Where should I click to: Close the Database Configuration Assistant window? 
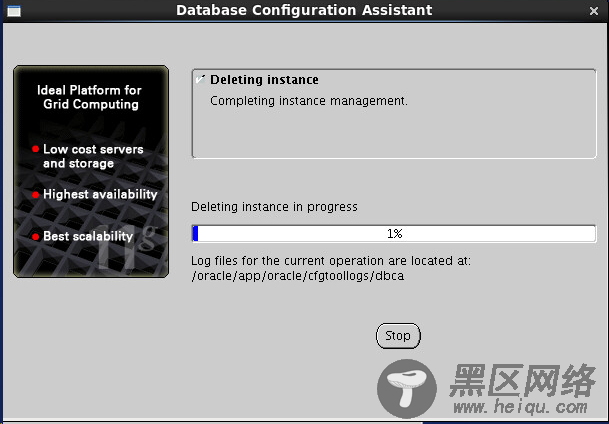click(593, 11)
